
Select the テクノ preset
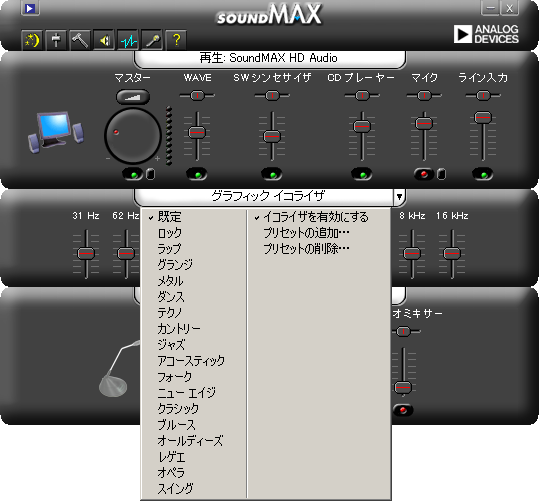[x=194, y=313]
